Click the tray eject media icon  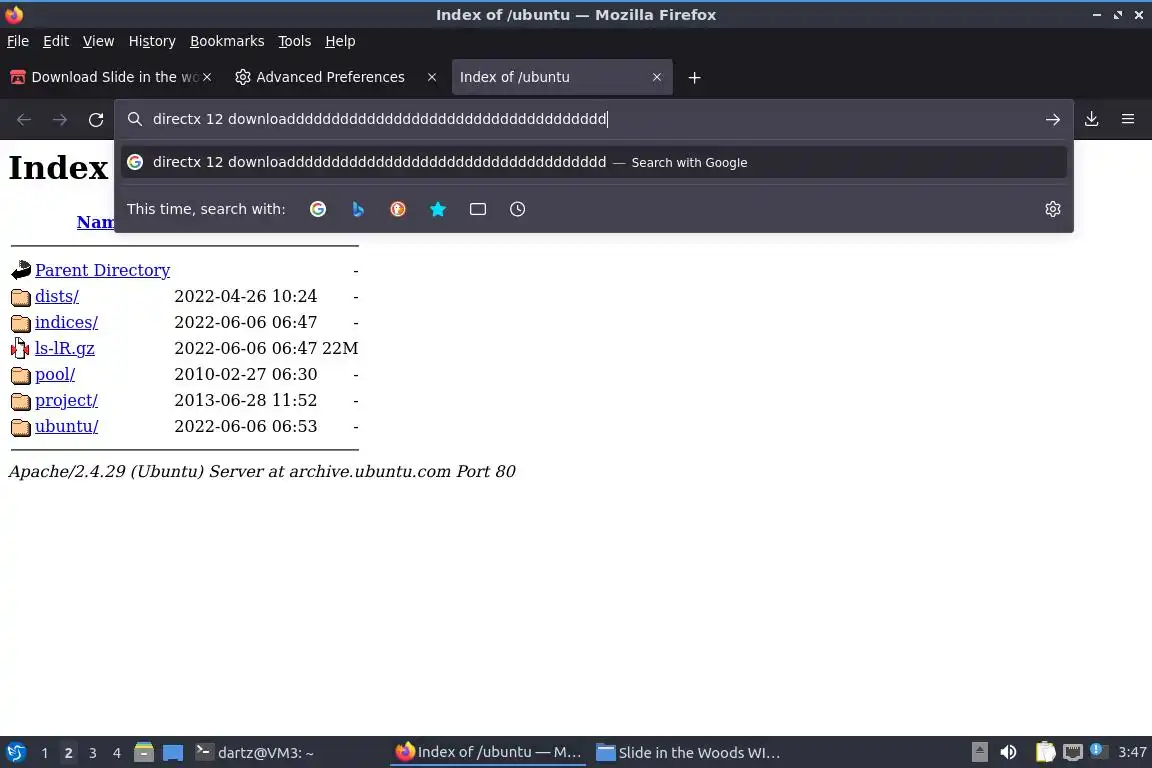pyautogui.click(x=979, y=753)
